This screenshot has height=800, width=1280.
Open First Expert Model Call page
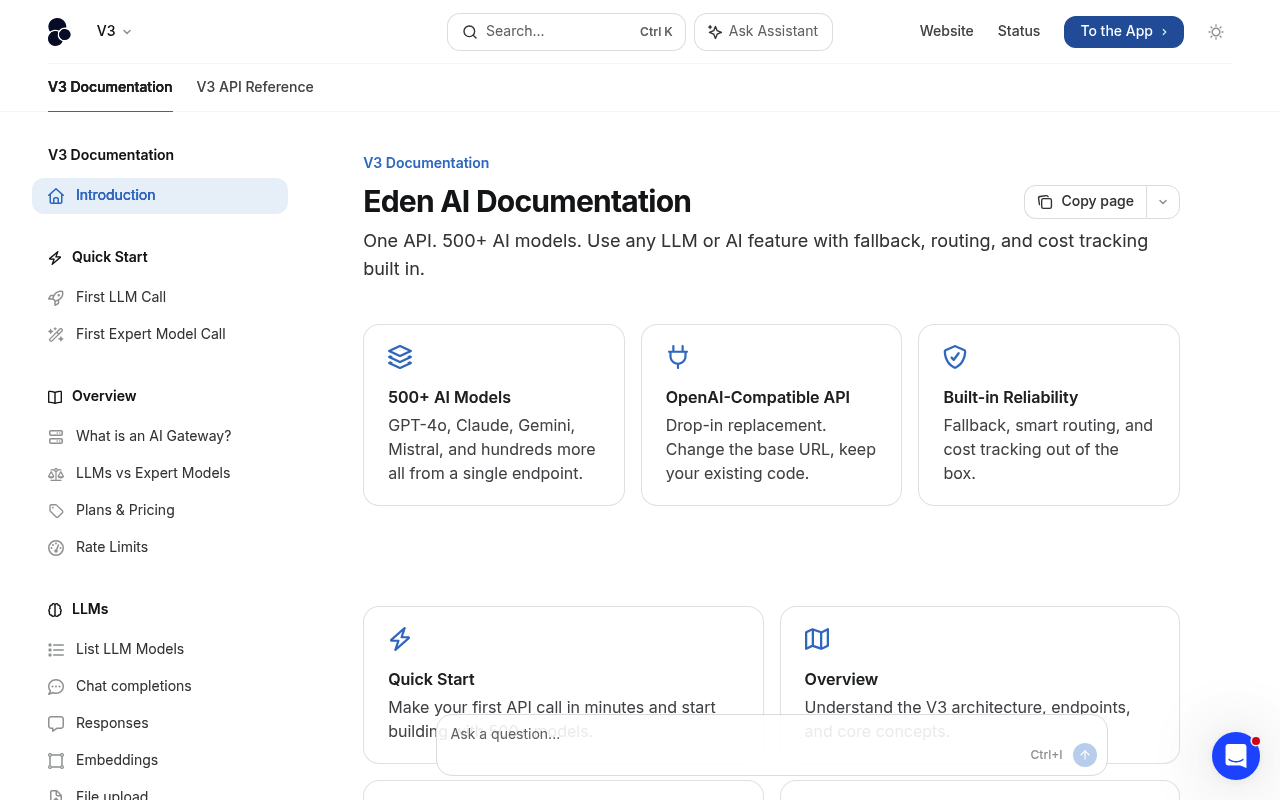(x=151, y=334)
